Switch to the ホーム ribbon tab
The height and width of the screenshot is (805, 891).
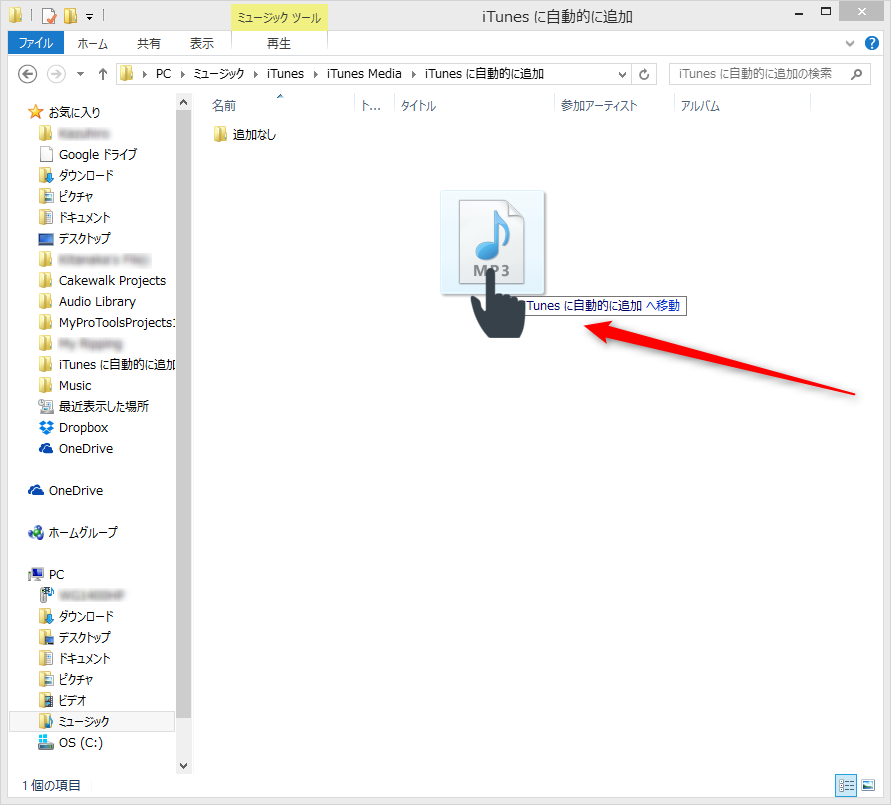tap(92, 43)
